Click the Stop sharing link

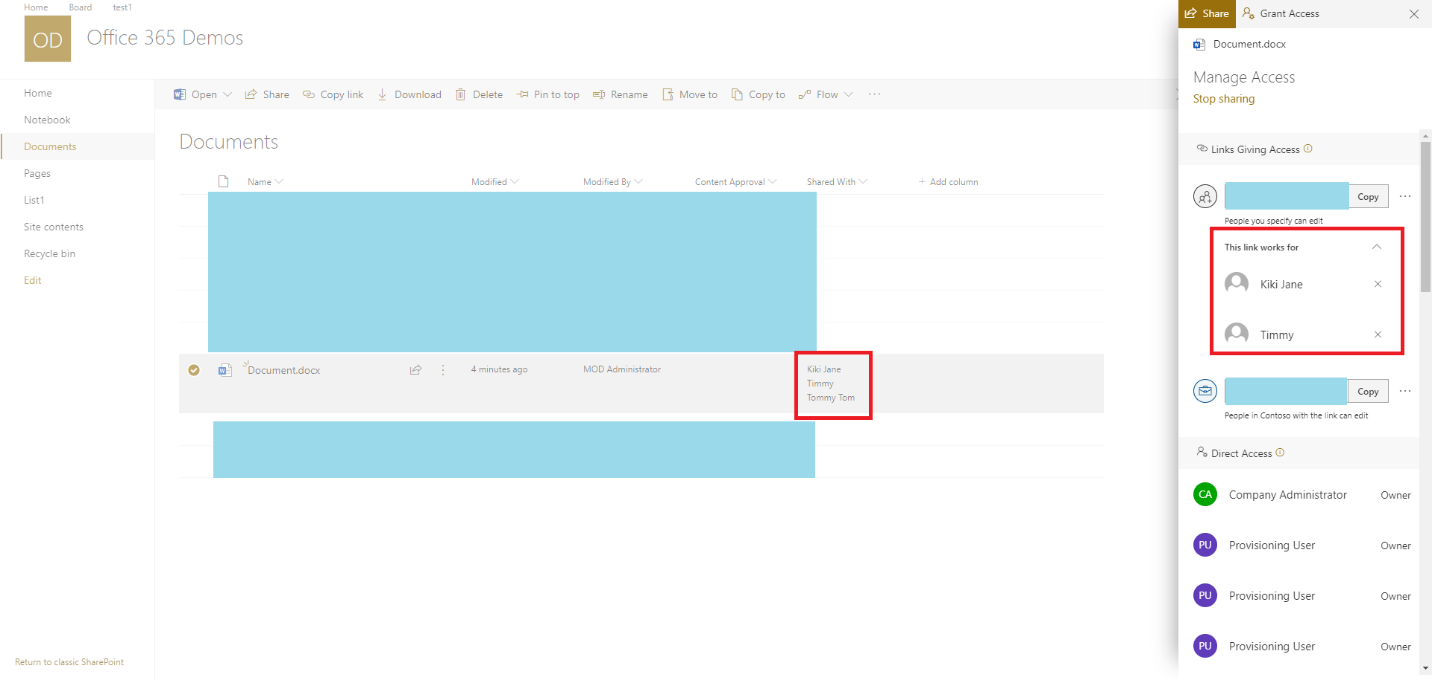pyautogui.click(x=1224, y=99)
